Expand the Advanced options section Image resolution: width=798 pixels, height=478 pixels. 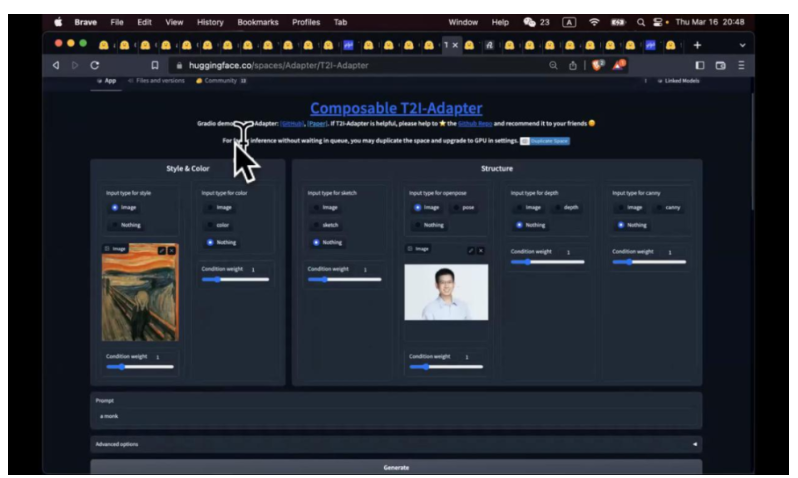396,444
